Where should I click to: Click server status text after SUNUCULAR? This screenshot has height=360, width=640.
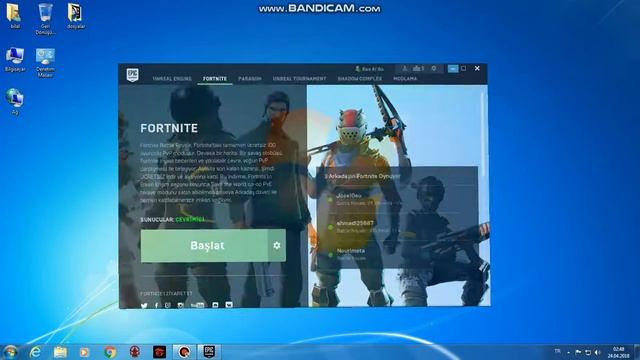coord(190,220)
